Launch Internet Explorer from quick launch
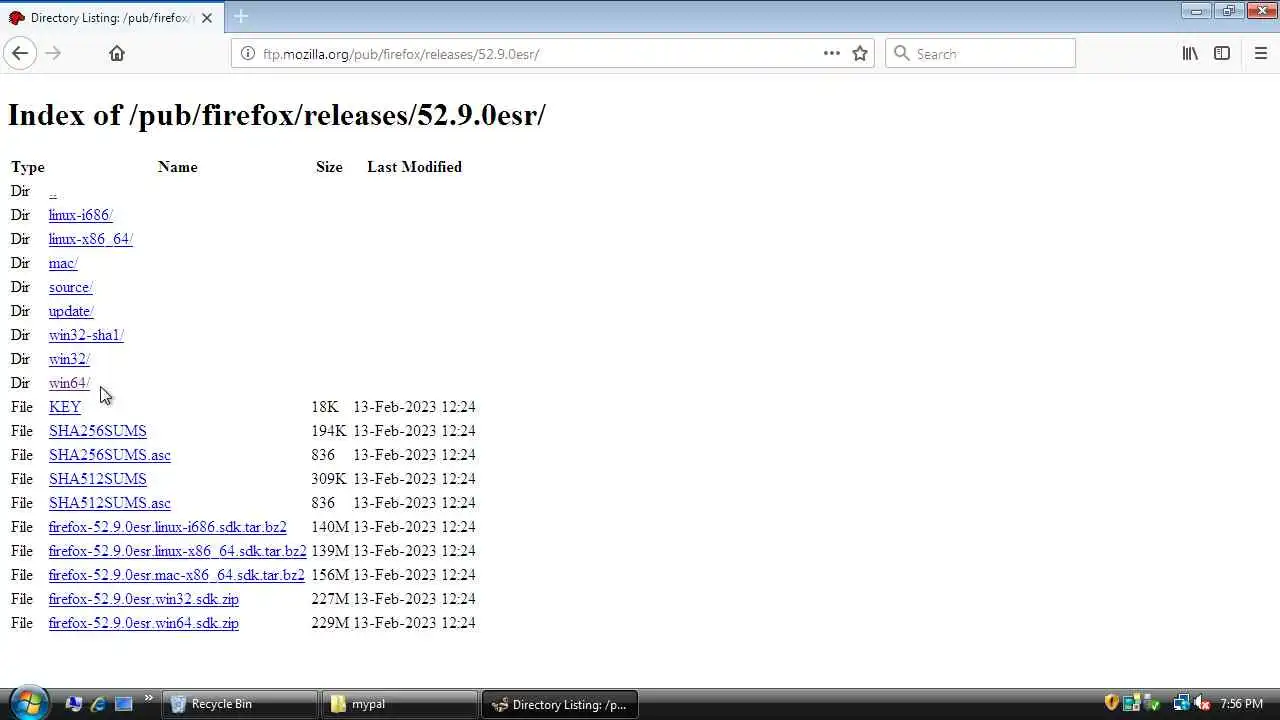Viewport: 1280px width, 720px height. click(x=98, y=704)
